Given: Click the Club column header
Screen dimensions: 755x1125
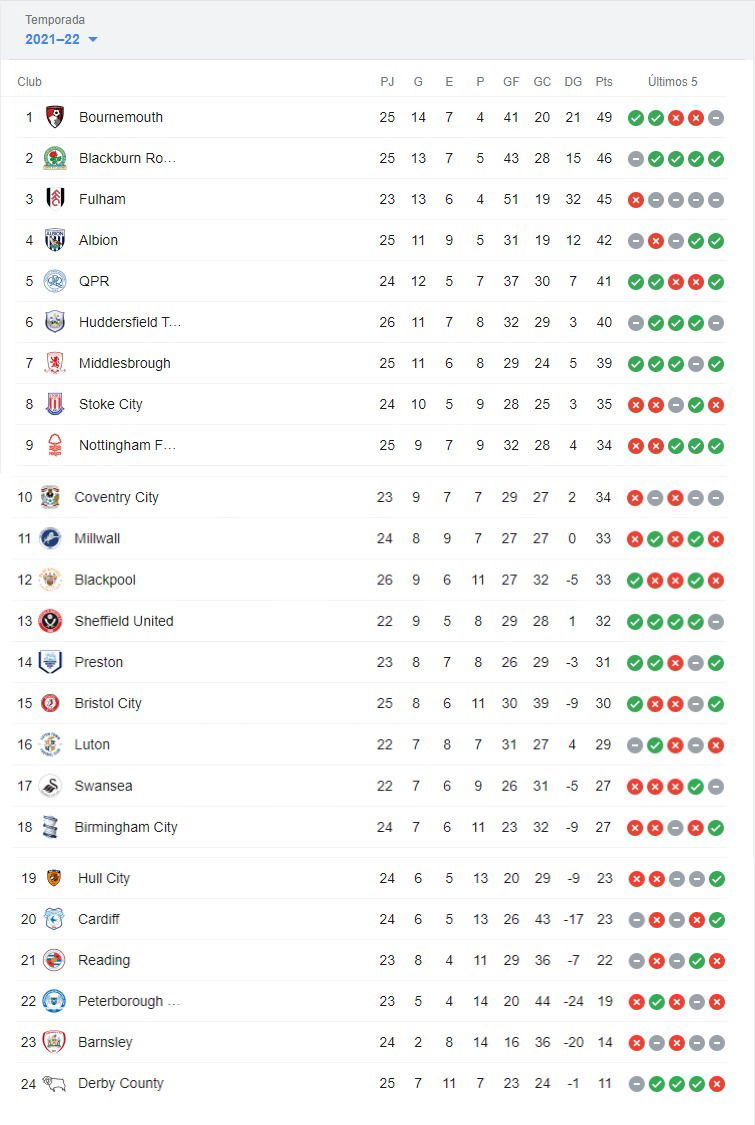Looking at the screenshot, I should point(29,82).
